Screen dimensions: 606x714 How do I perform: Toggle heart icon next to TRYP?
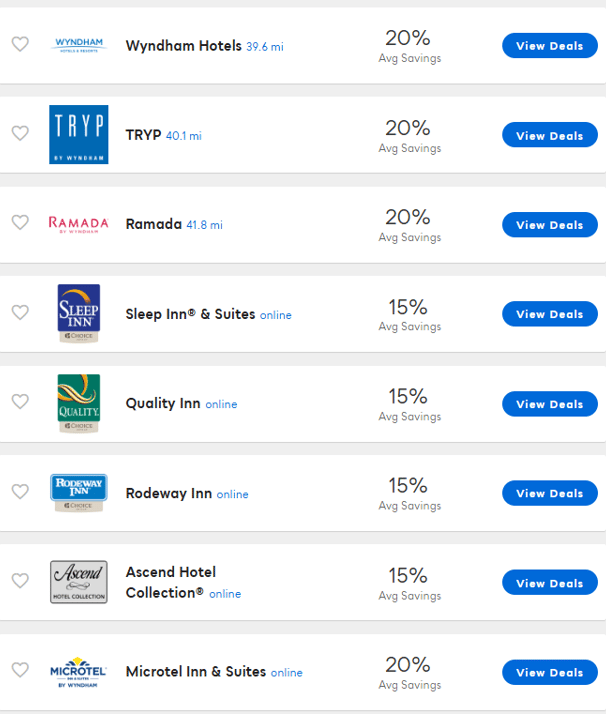(20, 133)
